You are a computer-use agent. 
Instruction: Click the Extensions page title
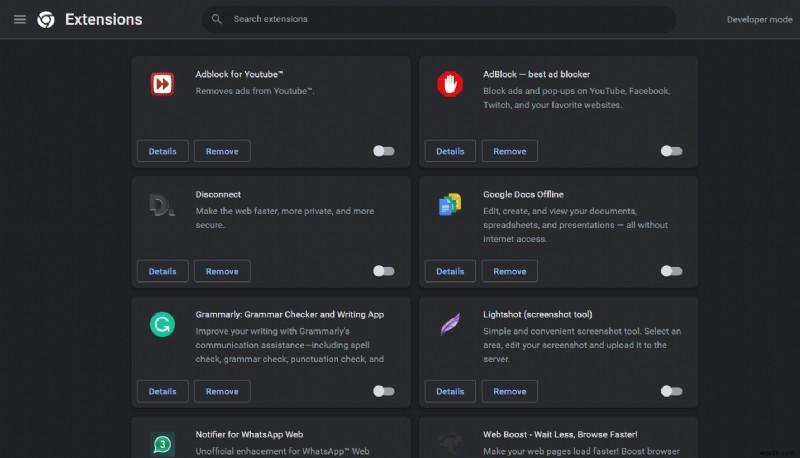tap(104, 19)
